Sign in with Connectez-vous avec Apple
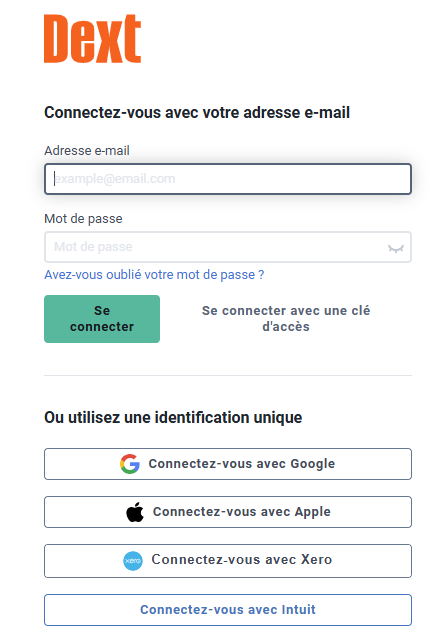 [228, 512]
